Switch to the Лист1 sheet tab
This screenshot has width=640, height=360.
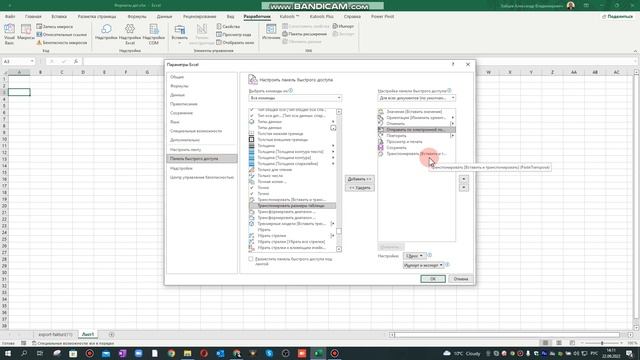pos(88,335)
